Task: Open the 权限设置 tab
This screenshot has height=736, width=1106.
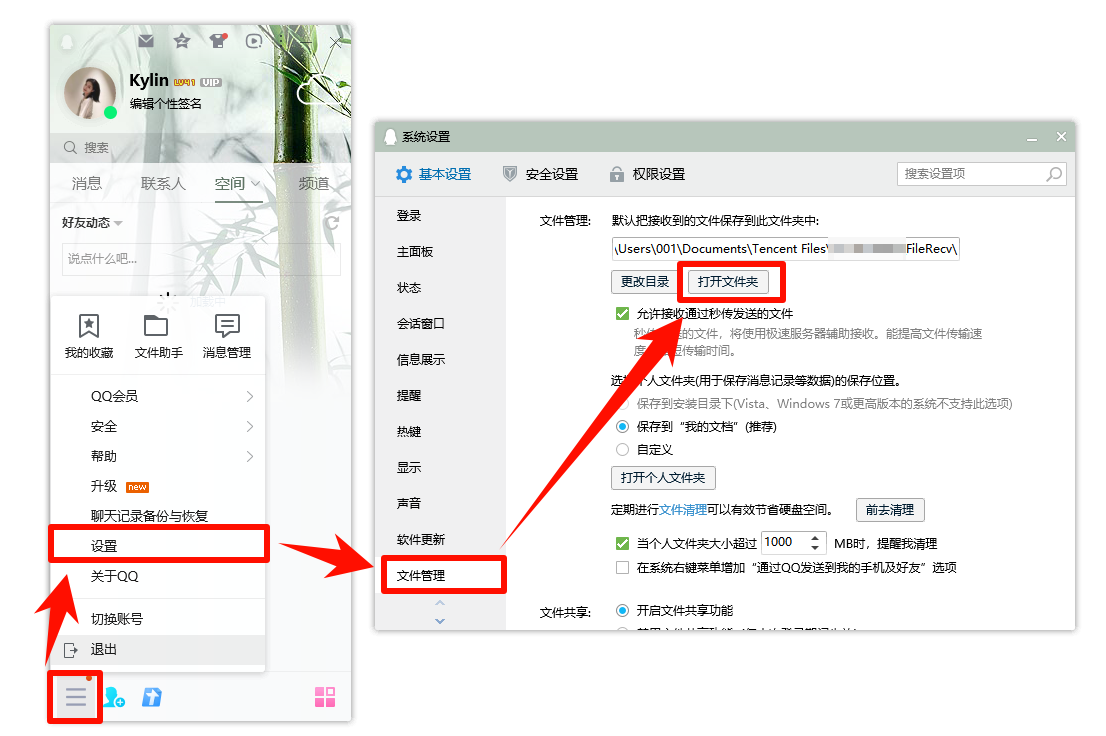Action: [x=648, y=174]
